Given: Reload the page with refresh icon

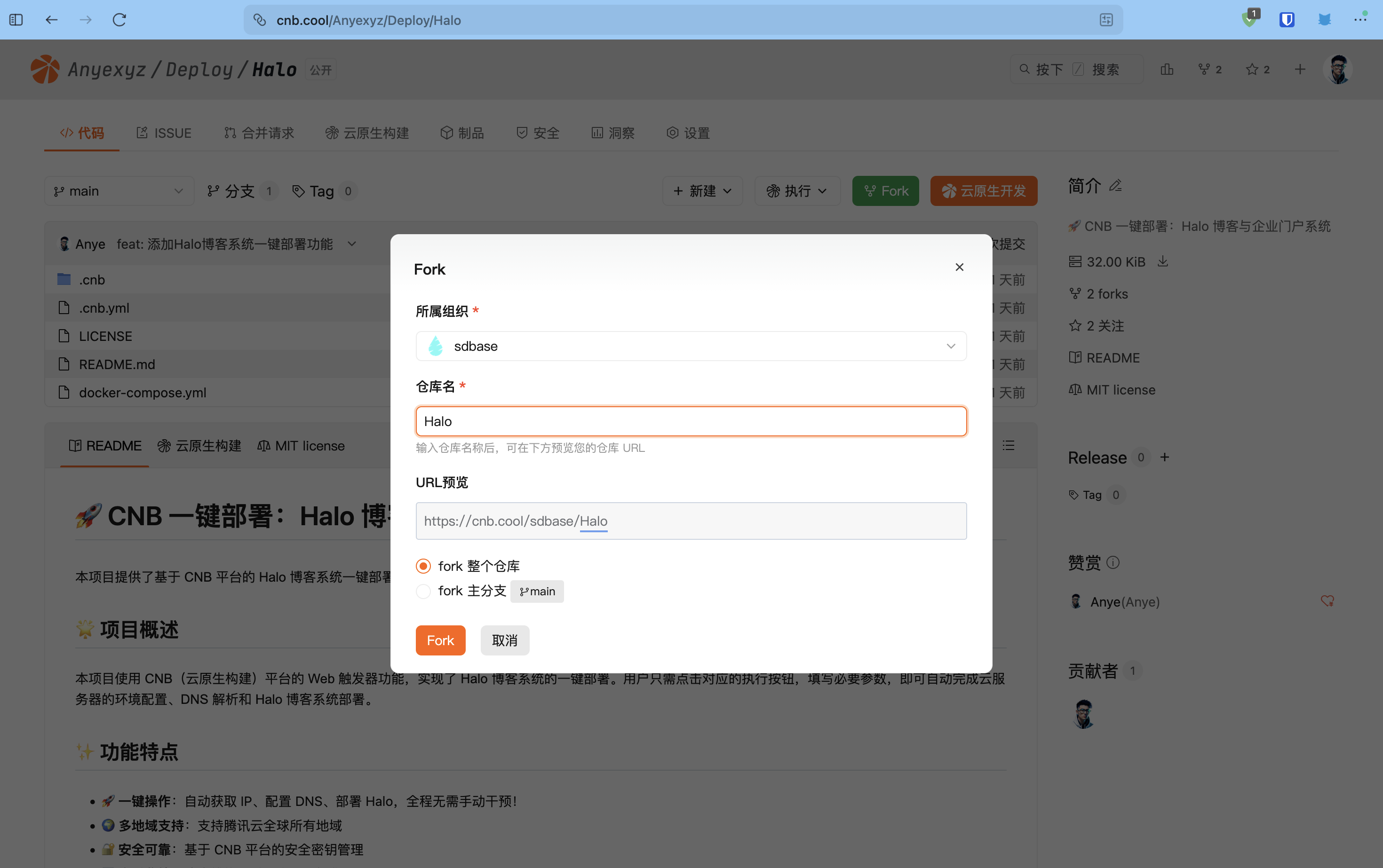Looking at the screenshot, I should (x=119, y=20).
